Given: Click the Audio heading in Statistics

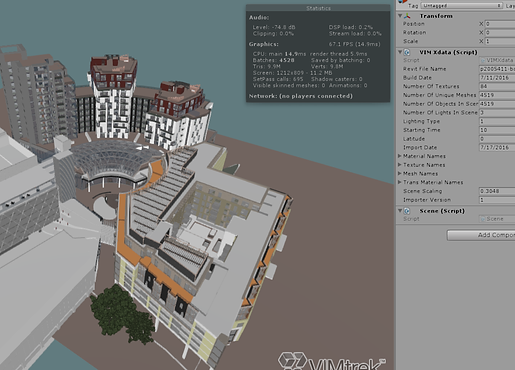Looking at the screenshot, I should 259,17.
